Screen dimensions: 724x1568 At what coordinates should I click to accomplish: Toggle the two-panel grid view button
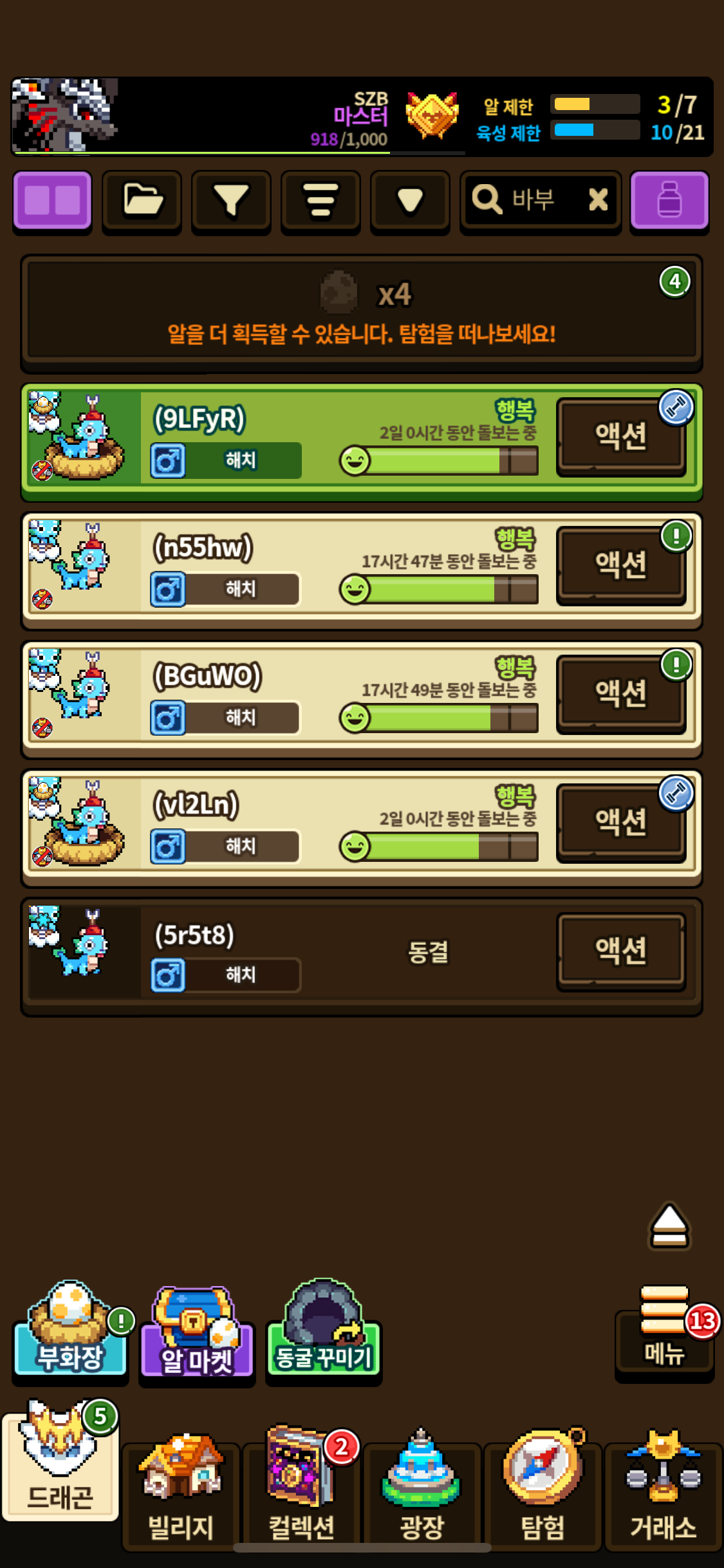52,200
